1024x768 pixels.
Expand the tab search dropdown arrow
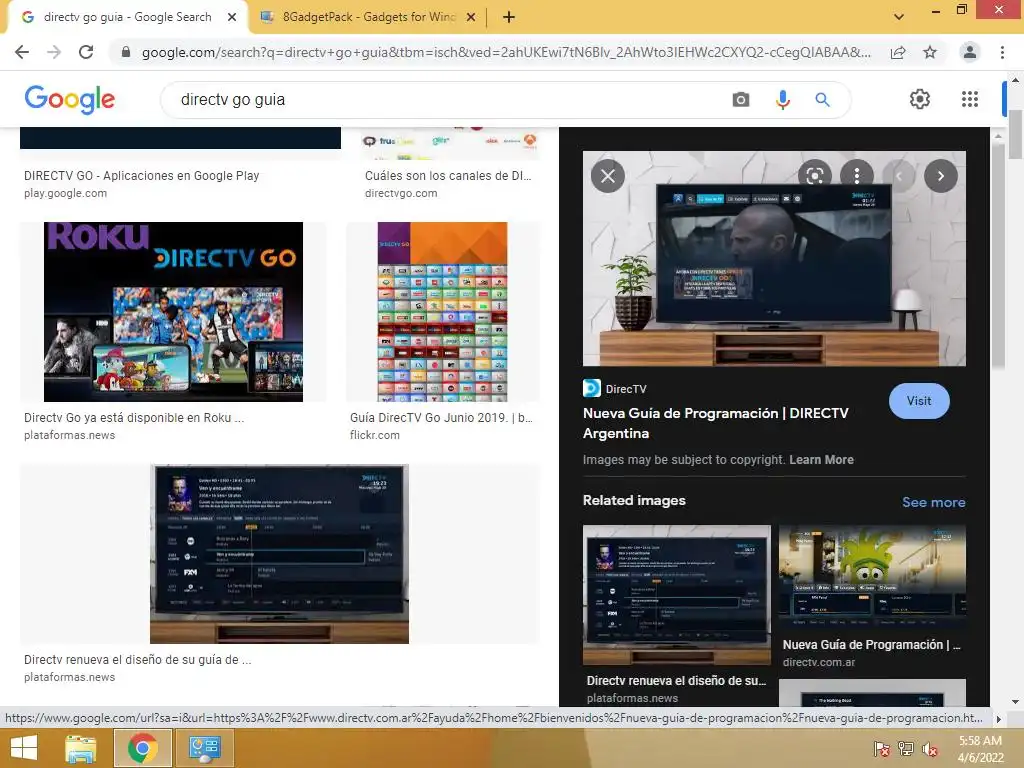click(x=899, y=17)
